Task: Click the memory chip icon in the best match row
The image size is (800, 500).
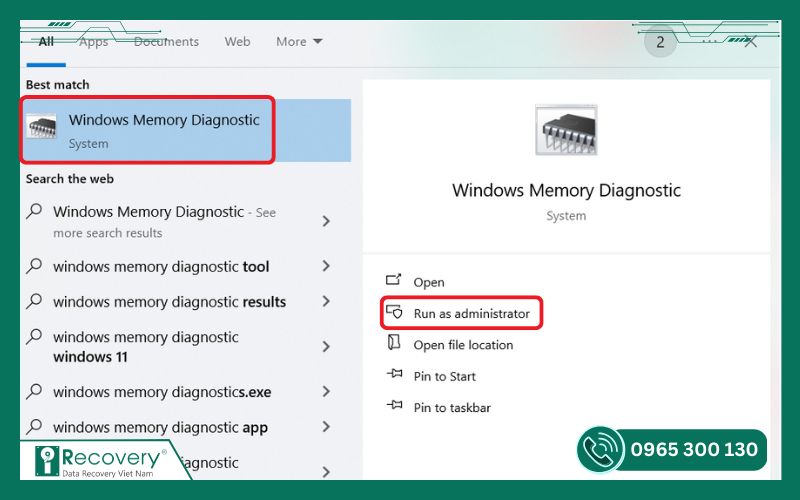Action: point(42,127)
